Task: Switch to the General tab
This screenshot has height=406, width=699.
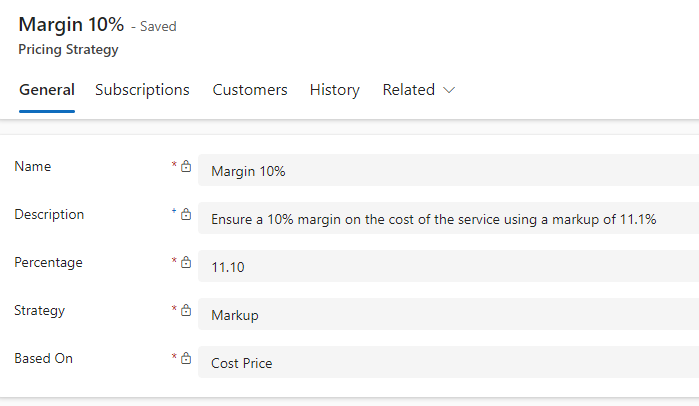Action: coord(47,90)
